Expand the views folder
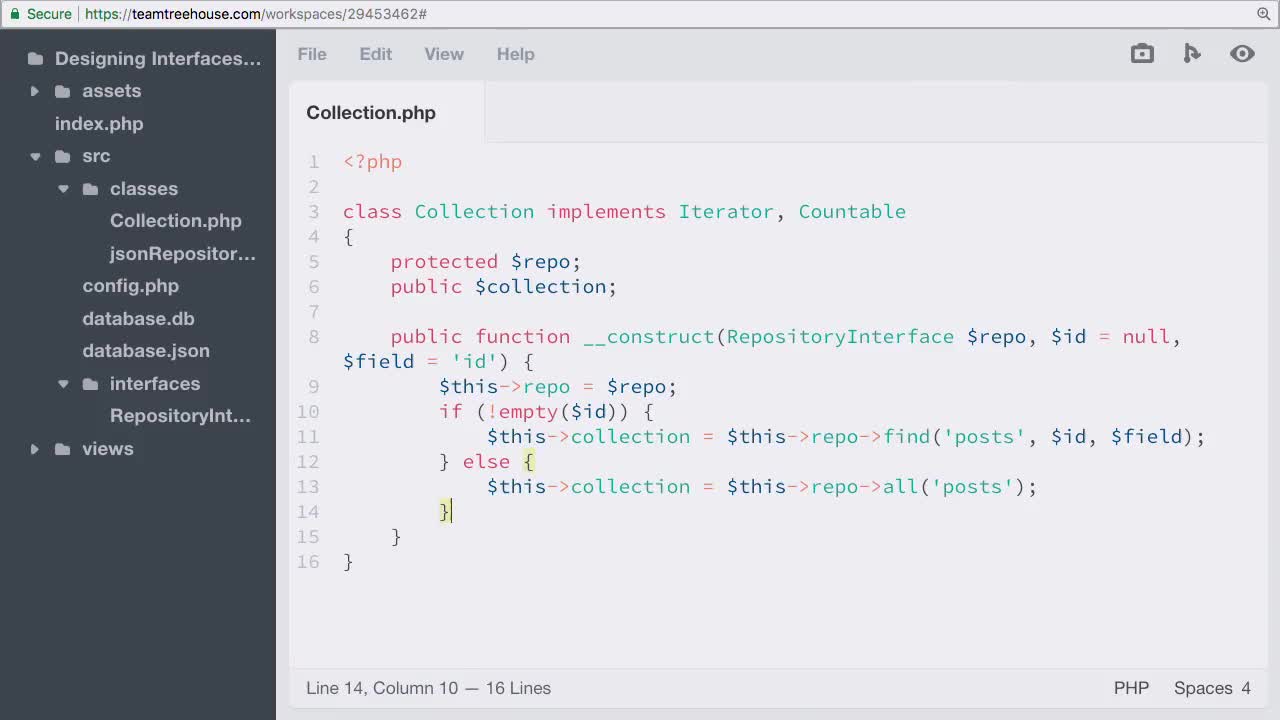 click(35, 448)
